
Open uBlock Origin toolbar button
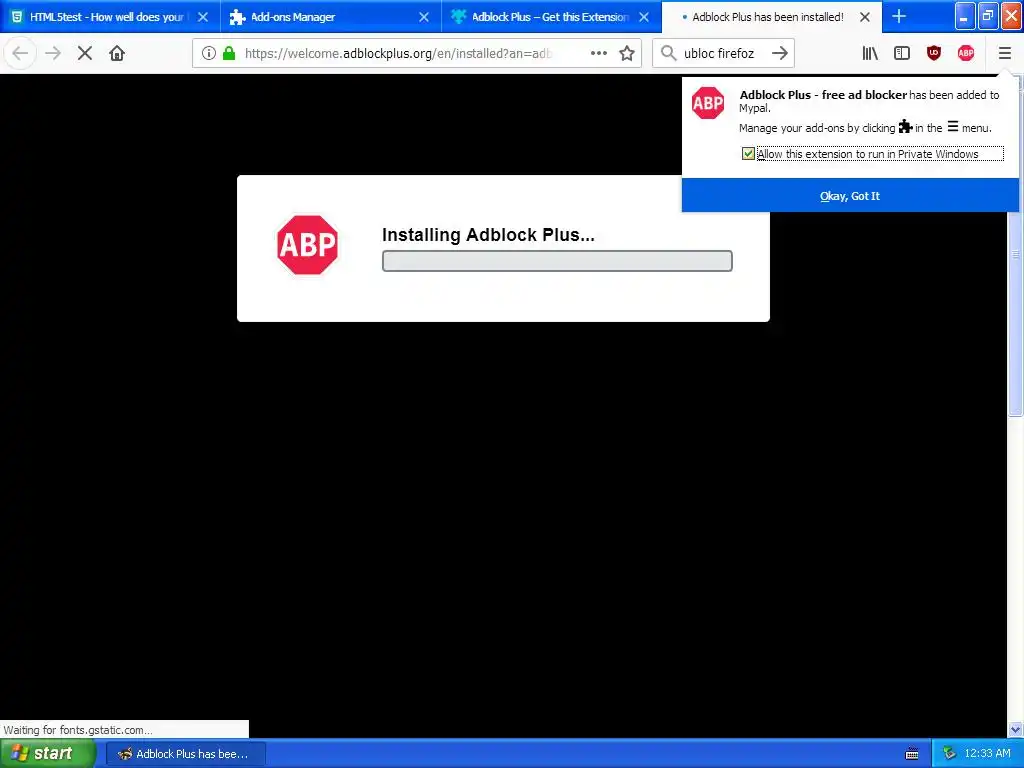pyautogui.click(x=934, y=53)
